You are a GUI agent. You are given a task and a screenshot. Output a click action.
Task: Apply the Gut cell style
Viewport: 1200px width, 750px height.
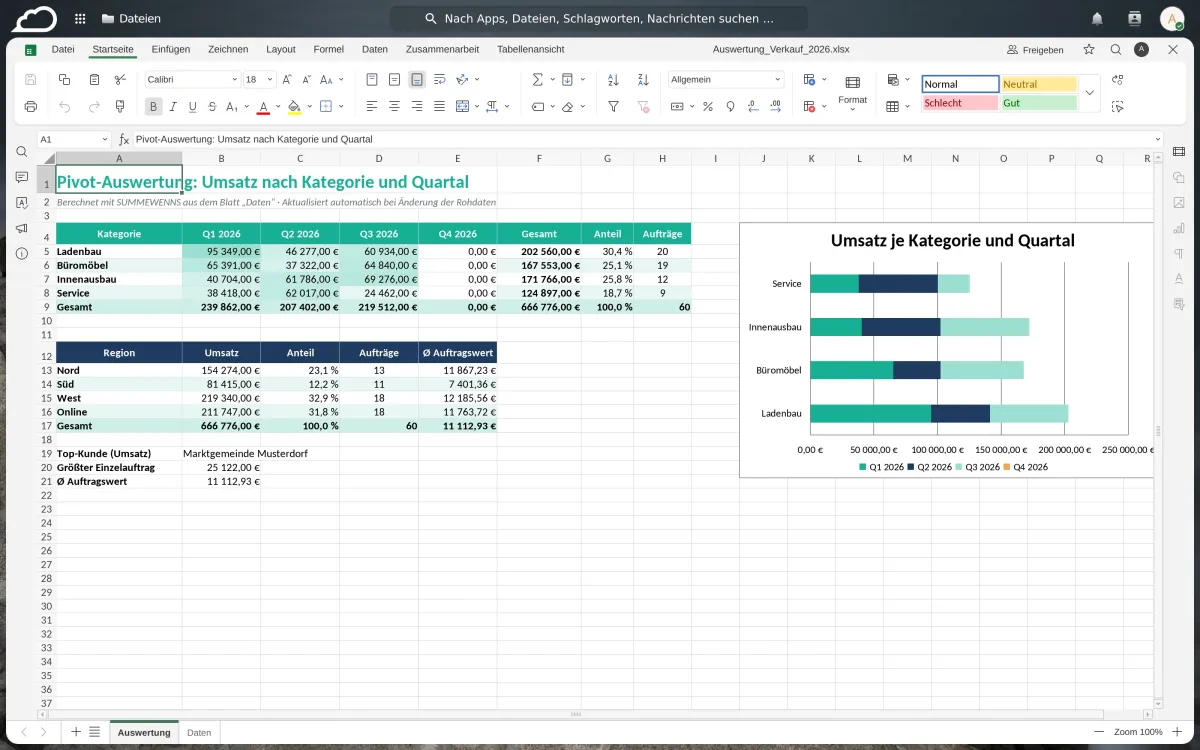click(x=1039, y=102)
